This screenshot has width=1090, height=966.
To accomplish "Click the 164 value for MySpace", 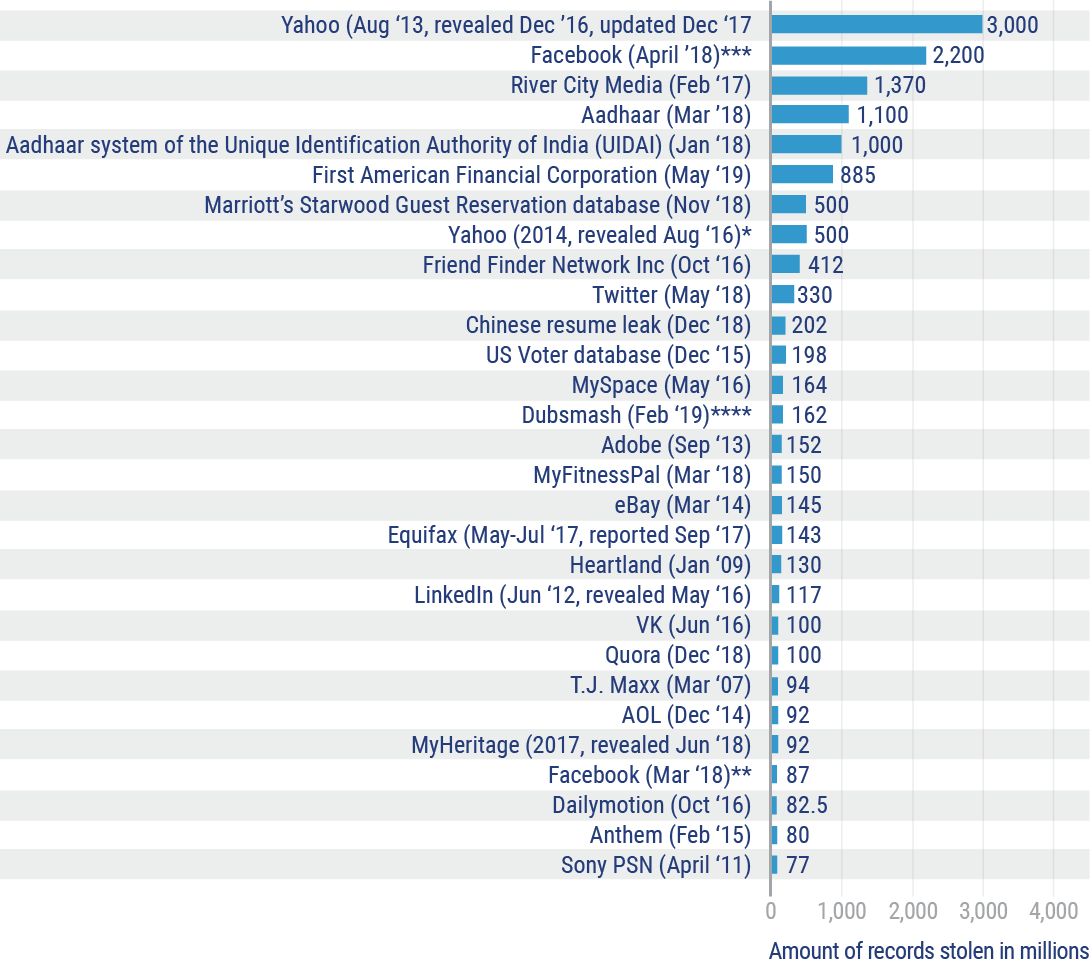I will click(809, 384).
